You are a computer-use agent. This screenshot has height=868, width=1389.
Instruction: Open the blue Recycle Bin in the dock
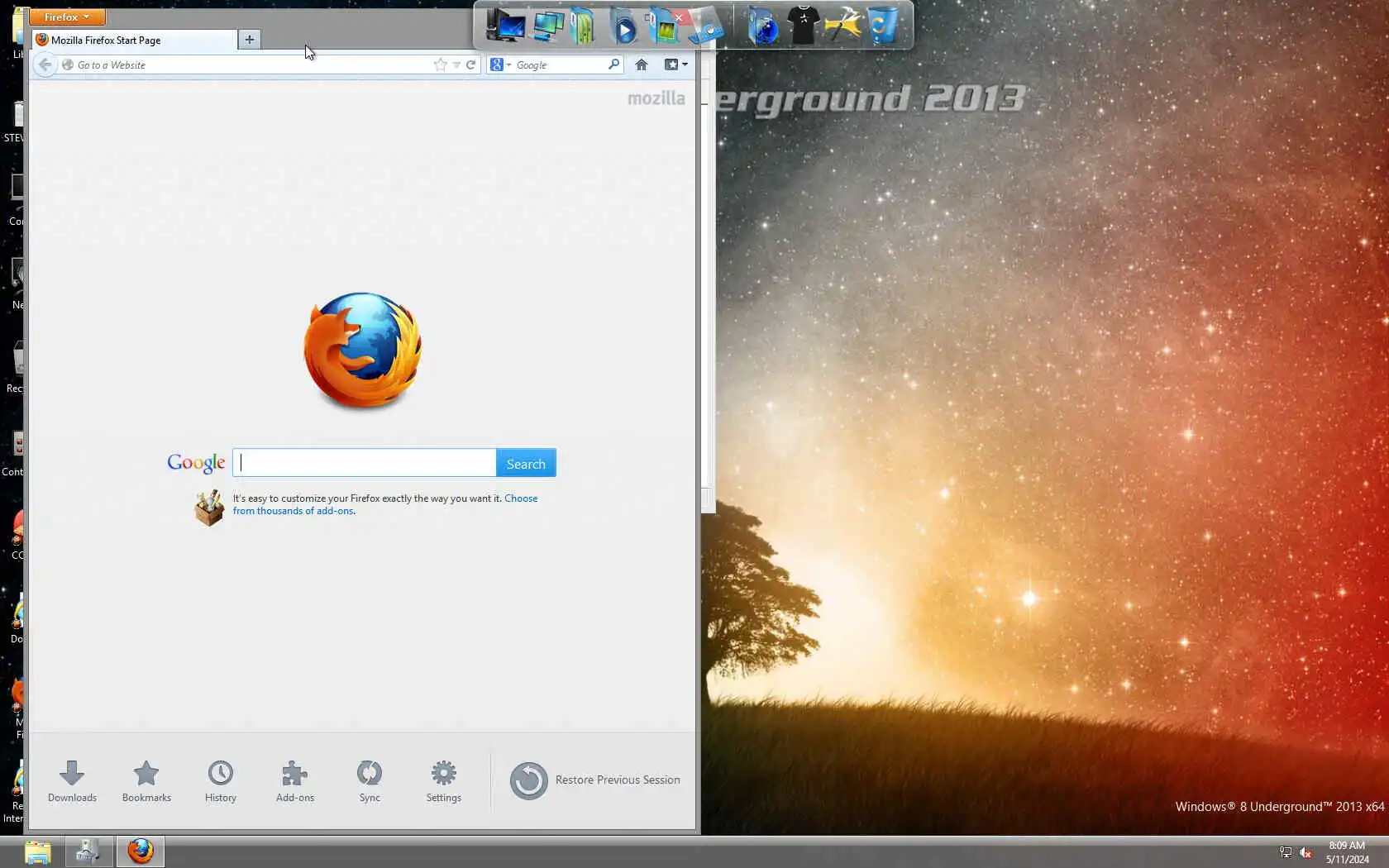tap(882, 26)
